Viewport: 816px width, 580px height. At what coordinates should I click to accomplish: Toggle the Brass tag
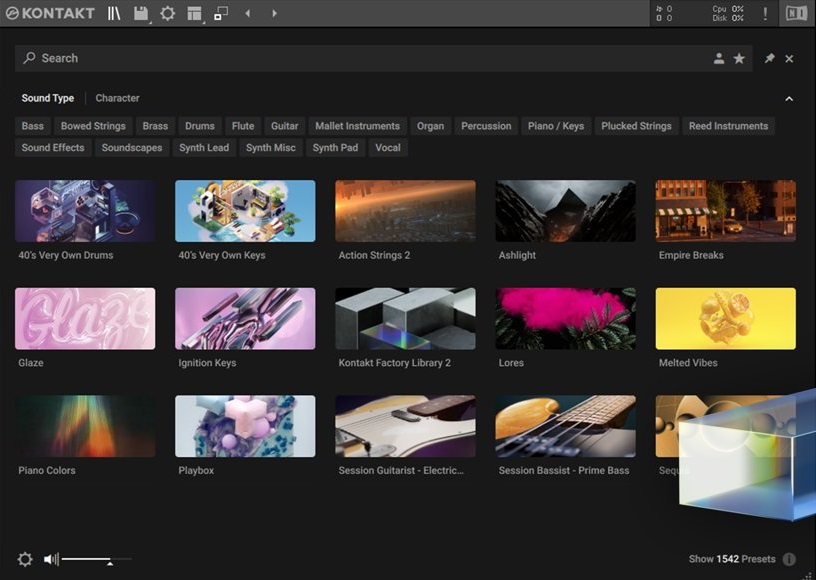[155, 126]
